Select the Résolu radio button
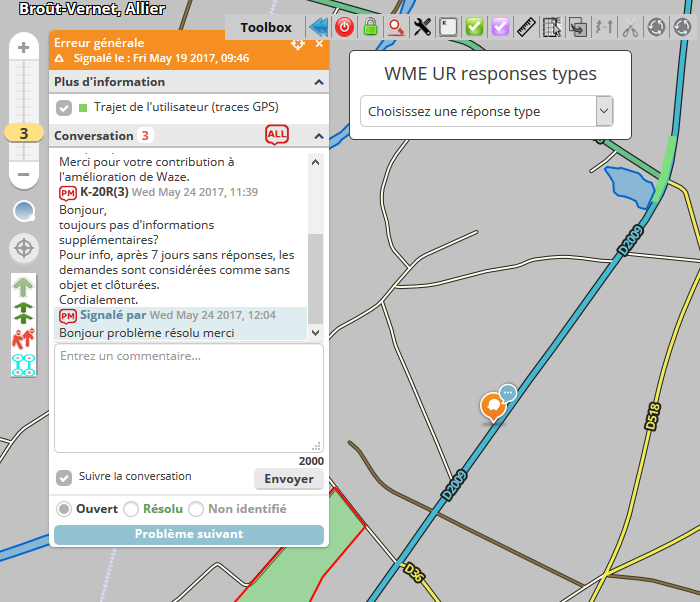700x602 pixels. coord(131,509)
